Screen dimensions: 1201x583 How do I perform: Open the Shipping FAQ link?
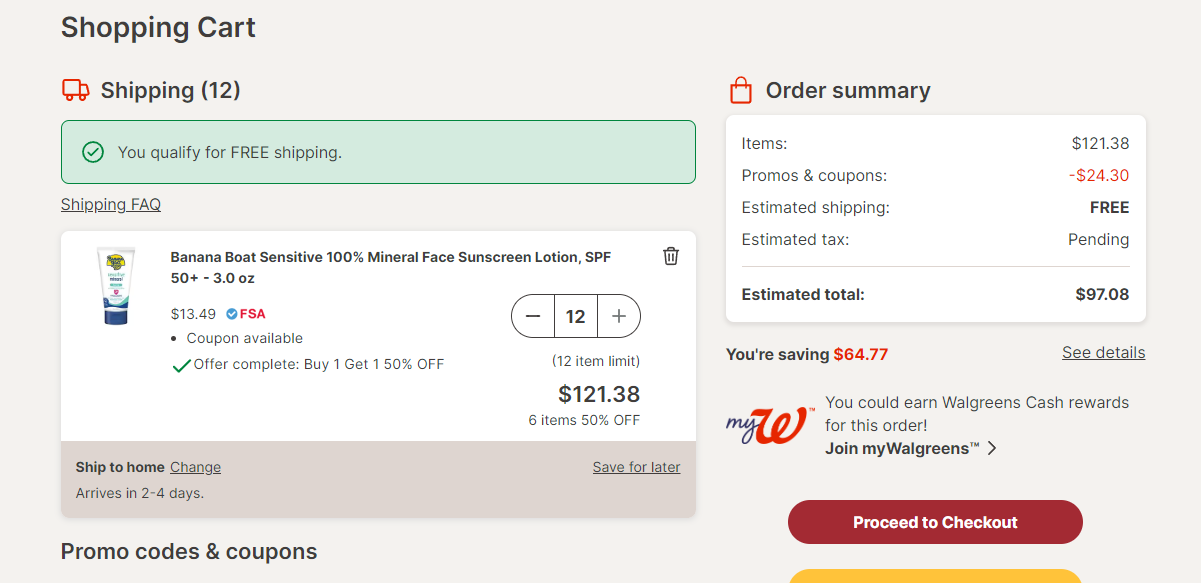tap(111, 204)
